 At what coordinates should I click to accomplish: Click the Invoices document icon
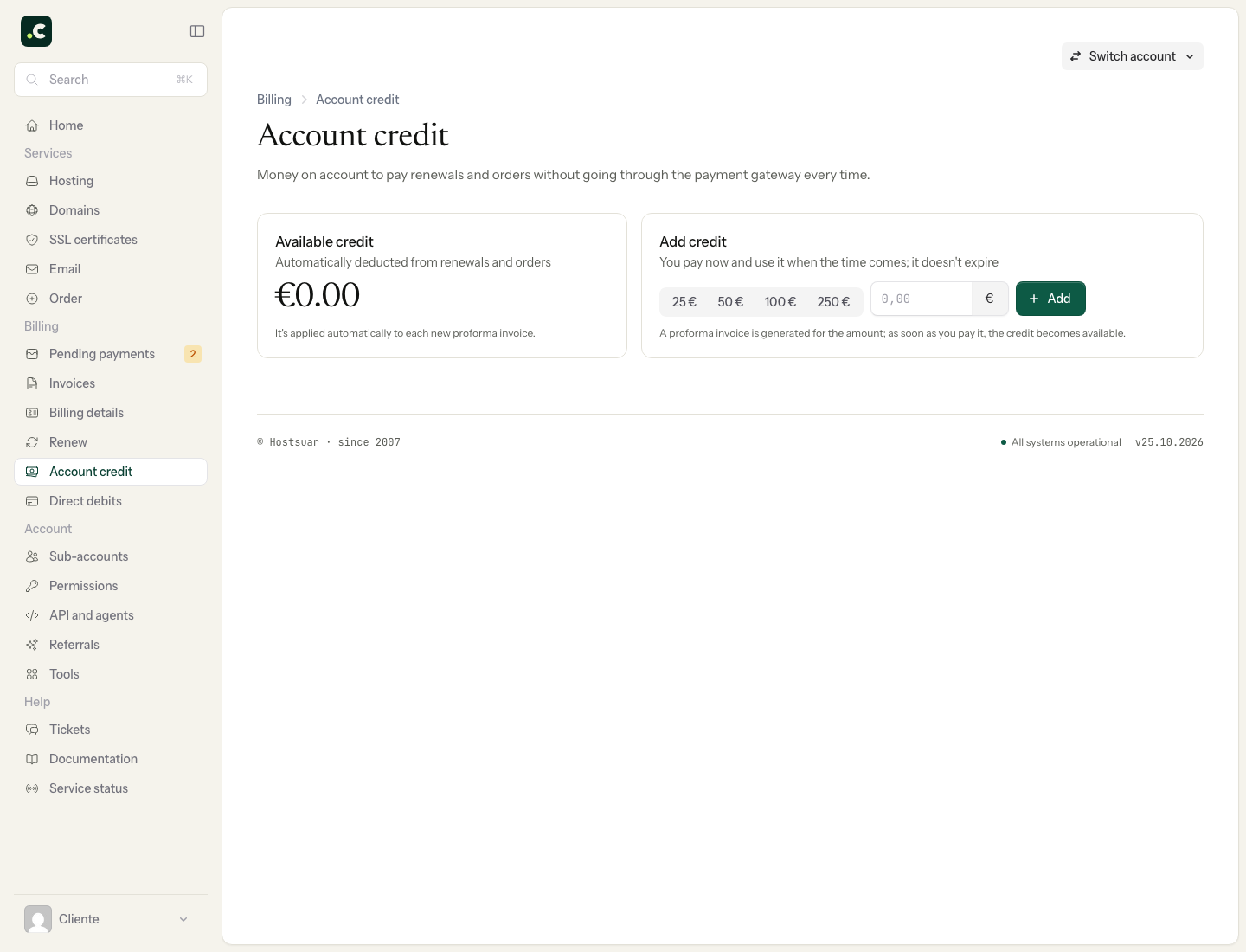pos(32,383)
